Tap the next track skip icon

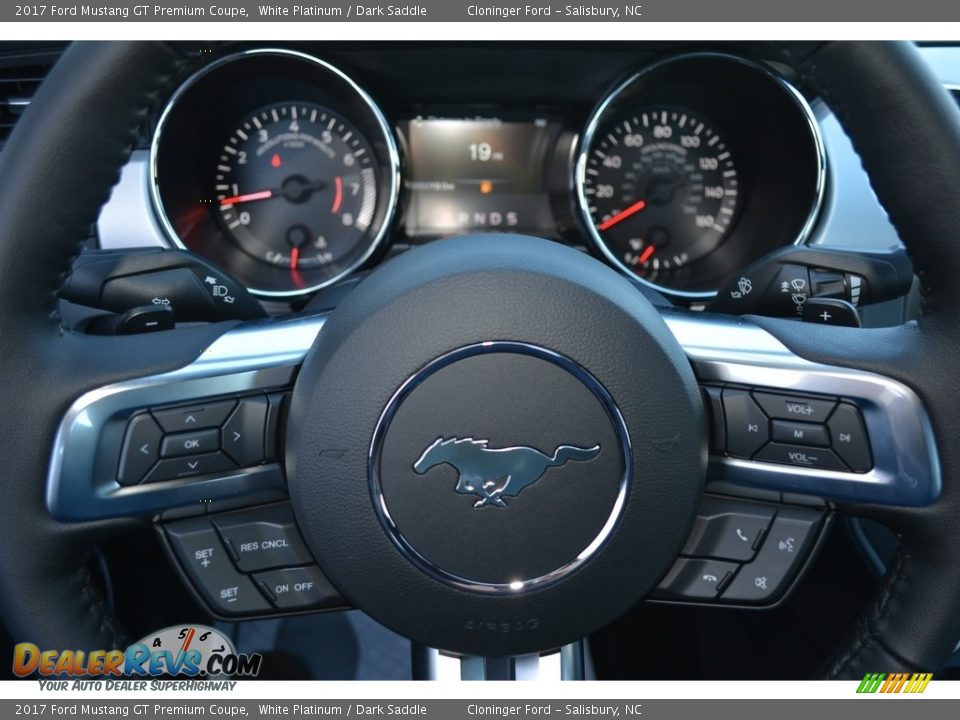(844, 438)
